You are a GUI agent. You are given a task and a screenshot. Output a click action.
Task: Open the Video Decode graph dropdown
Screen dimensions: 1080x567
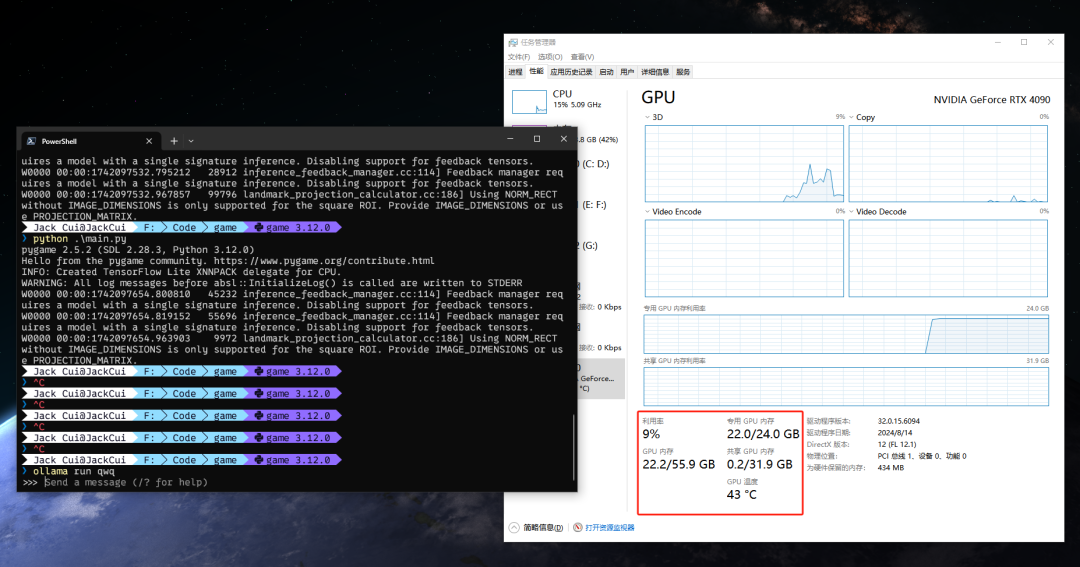851,212
